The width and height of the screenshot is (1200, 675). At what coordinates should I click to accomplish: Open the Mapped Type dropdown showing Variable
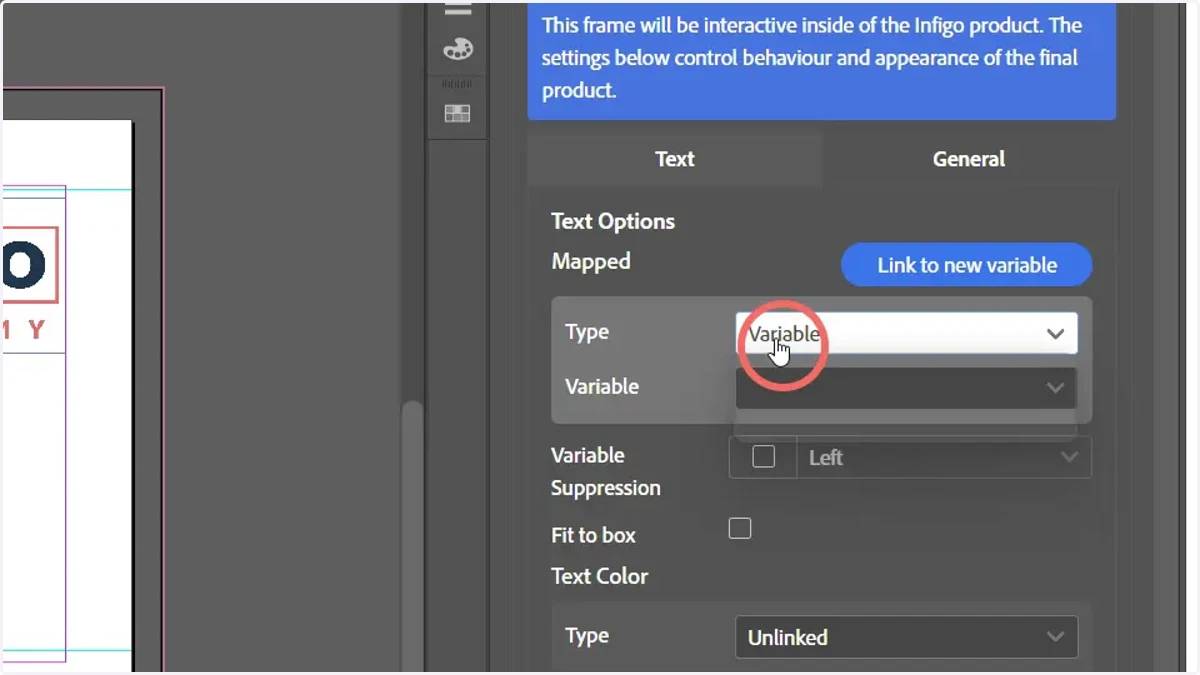[x=907, y=333]
